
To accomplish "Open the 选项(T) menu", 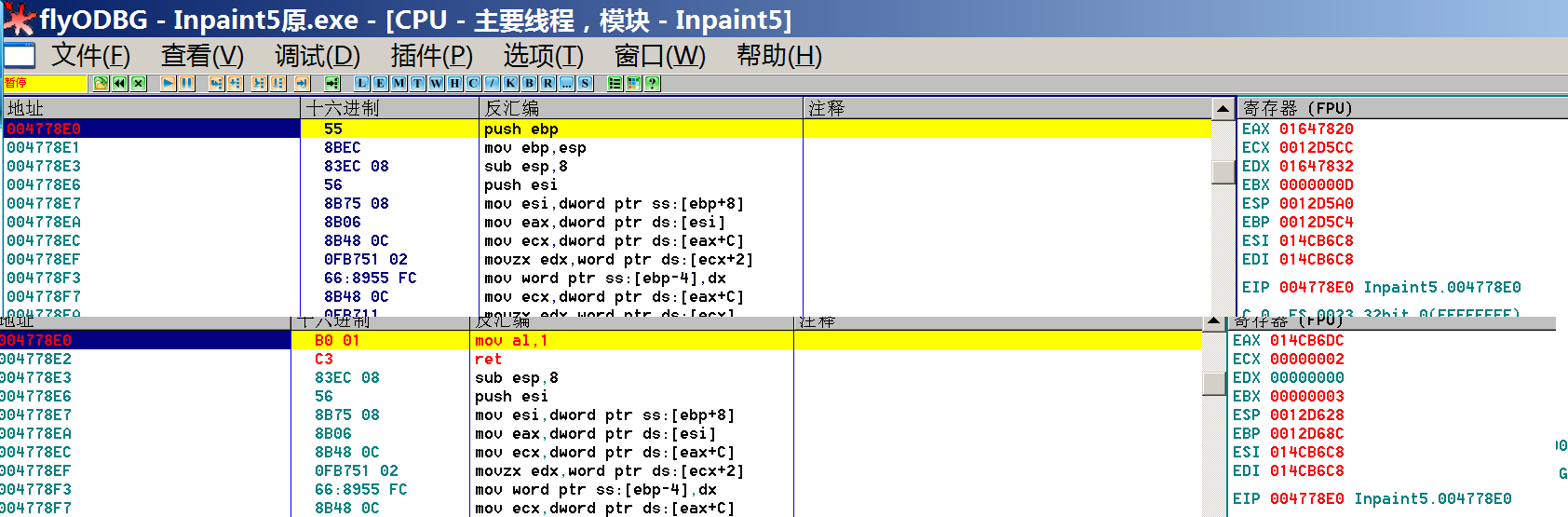I will (x=543, y=55).
